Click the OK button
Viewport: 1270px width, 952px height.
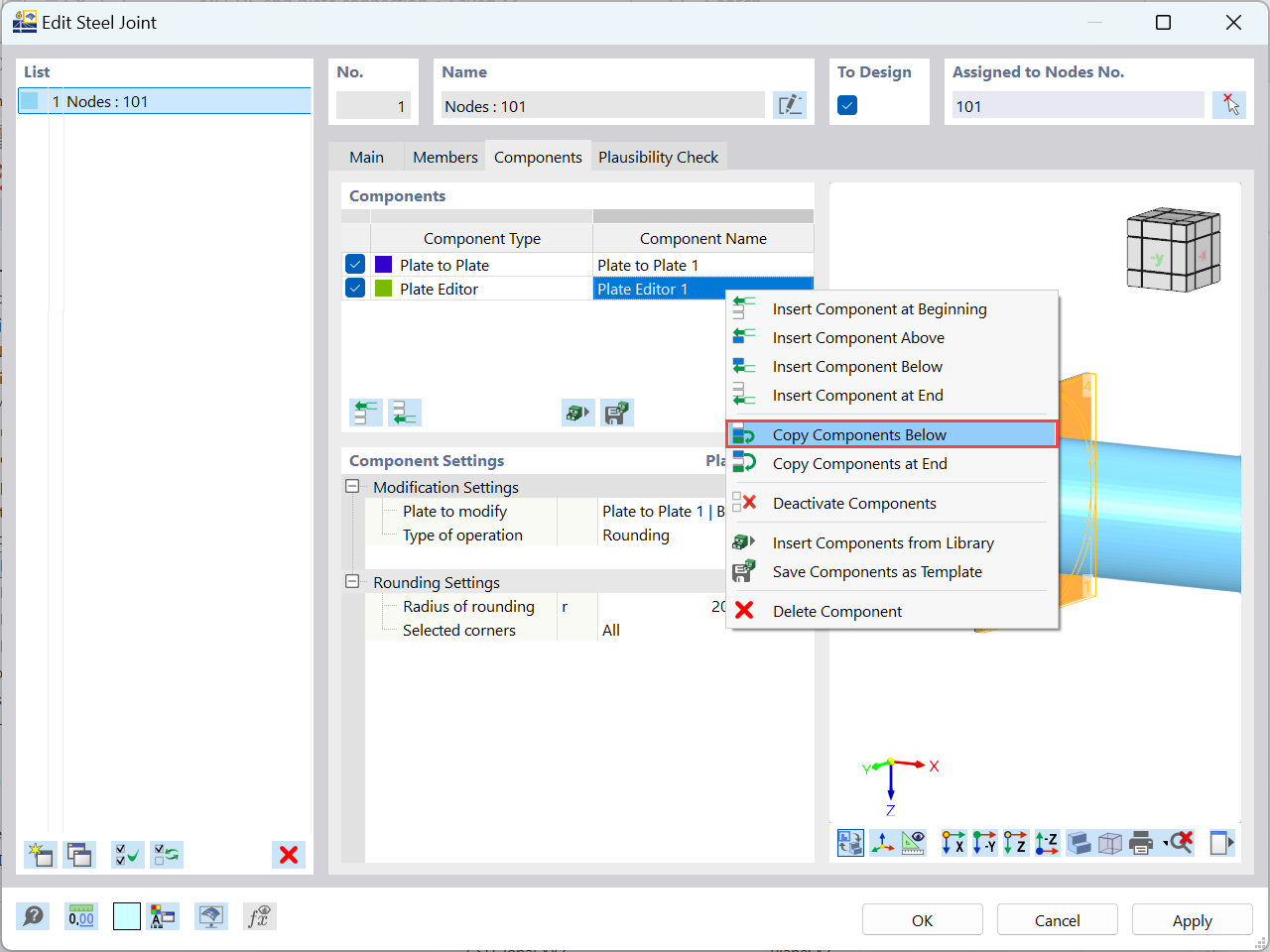[923, 920]
